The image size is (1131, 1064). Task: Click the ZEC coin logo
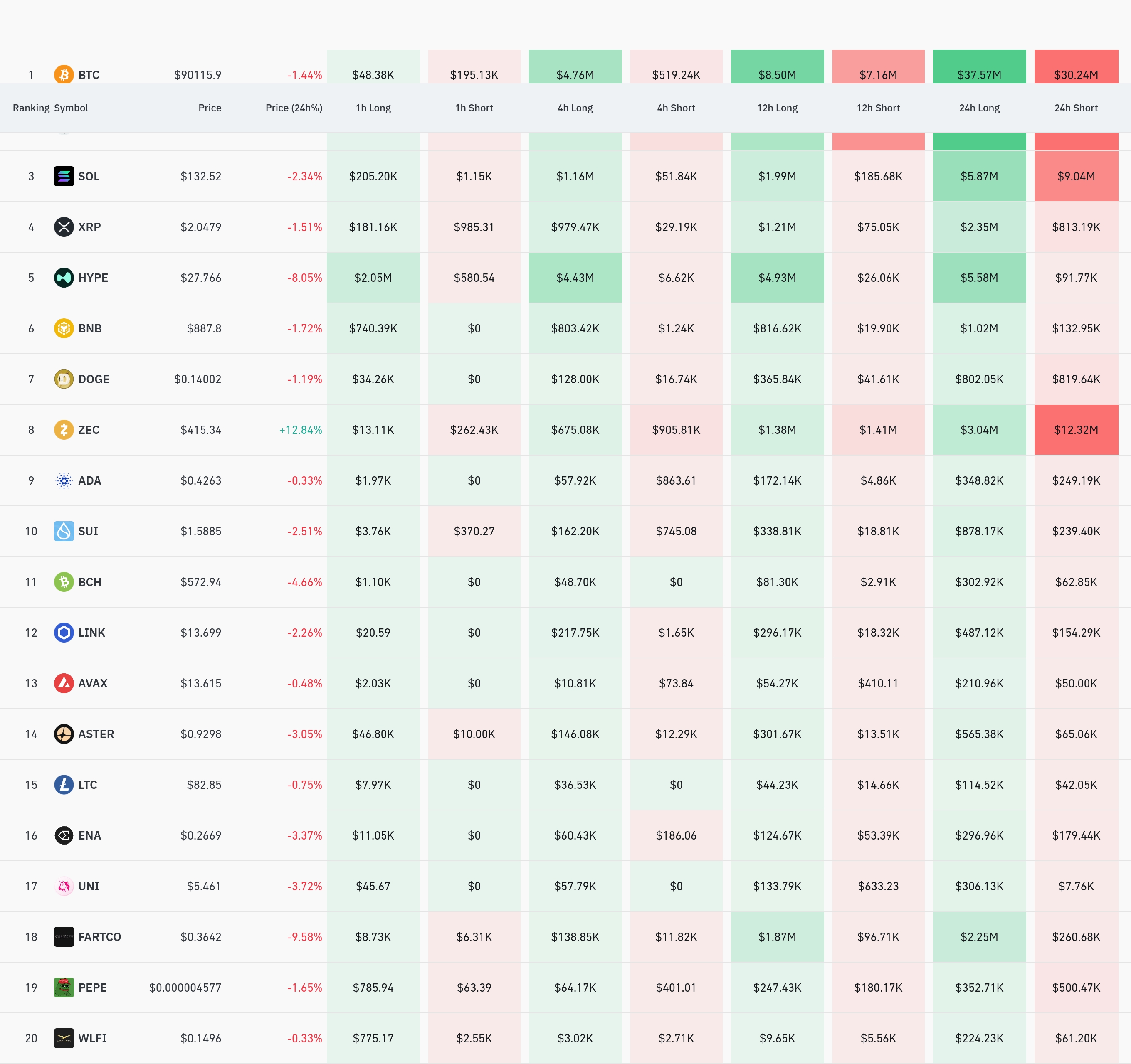click(64, 429)
